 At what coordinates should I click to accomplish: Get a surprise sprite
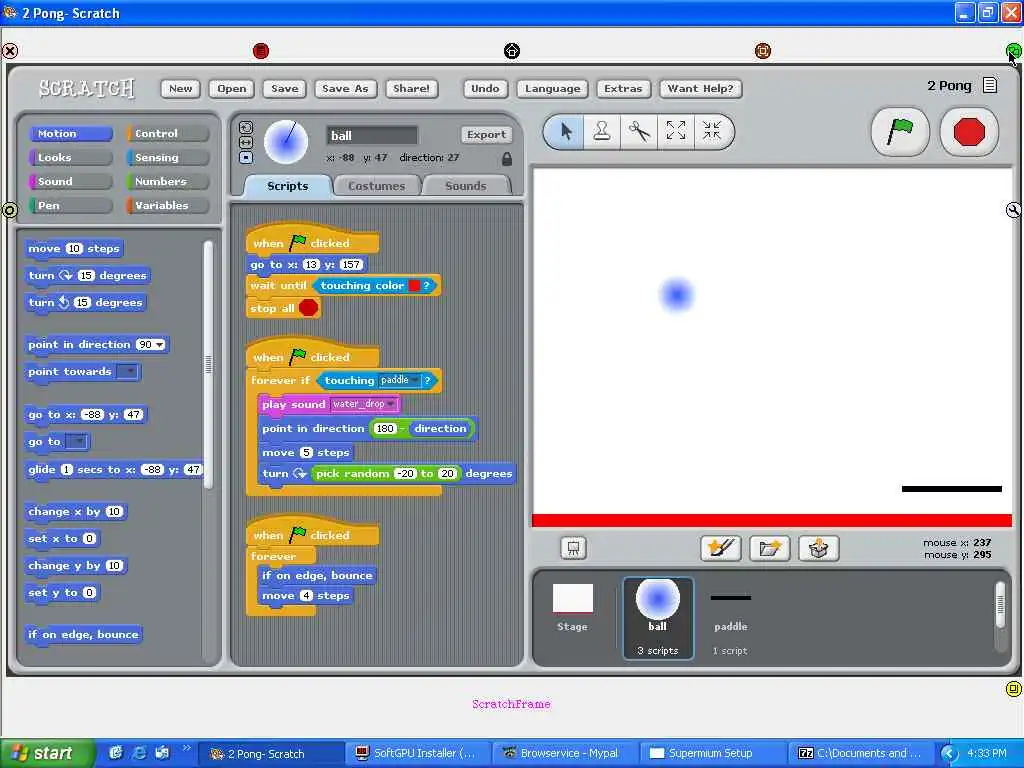pyautogui.click(x=818, y=548)
